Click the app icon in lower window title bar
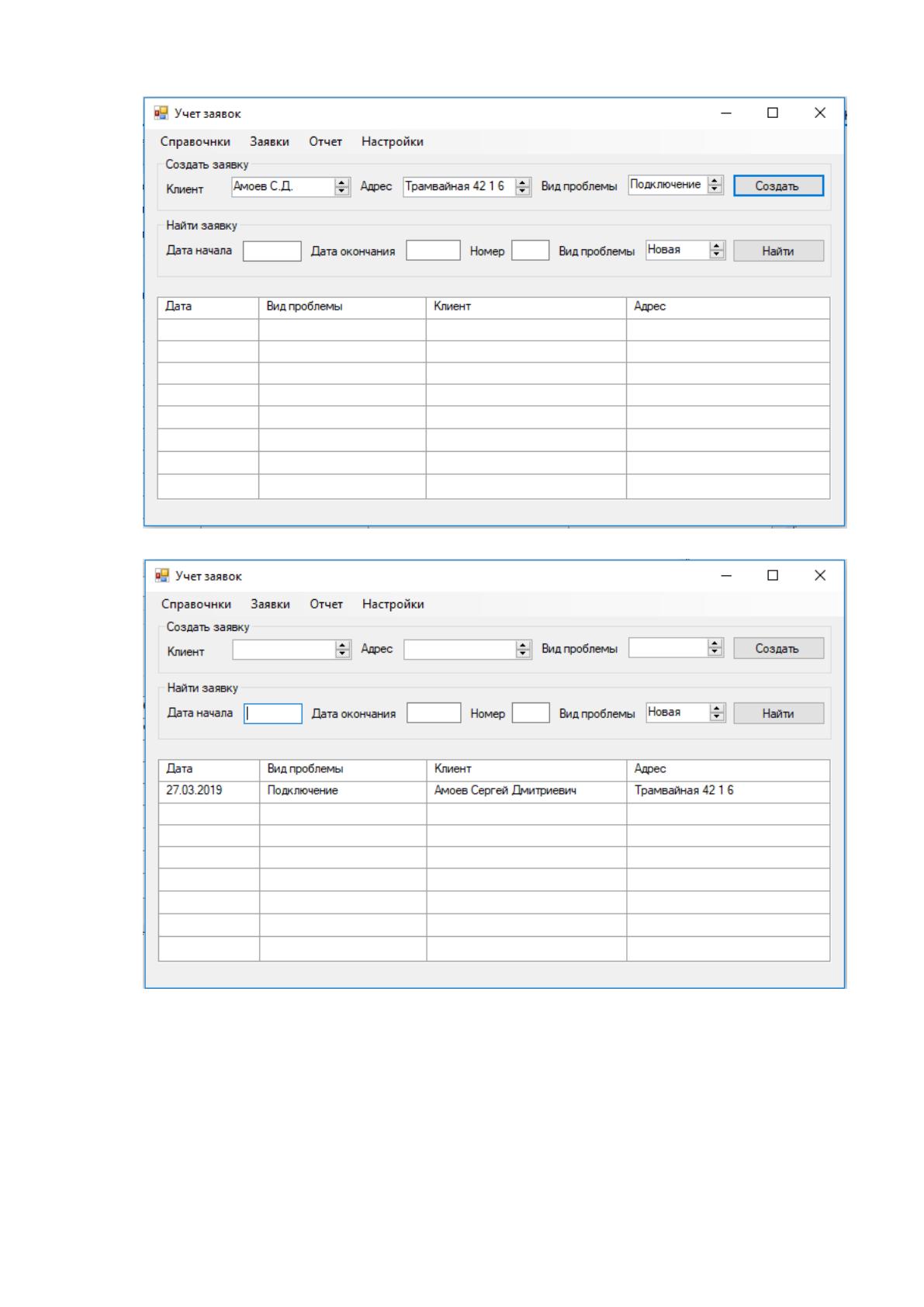Viewport: 924px width, 1307px height. point(162,575)
